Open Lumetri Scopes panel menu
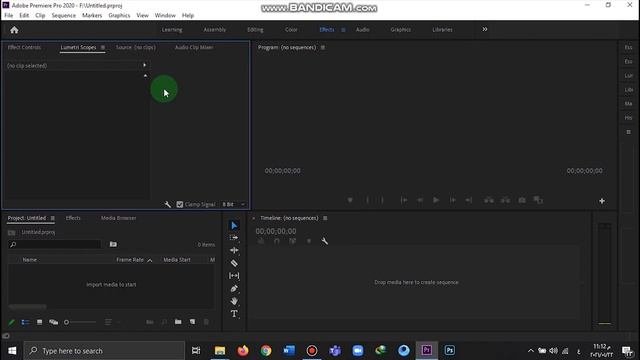 tap(103, 47)
